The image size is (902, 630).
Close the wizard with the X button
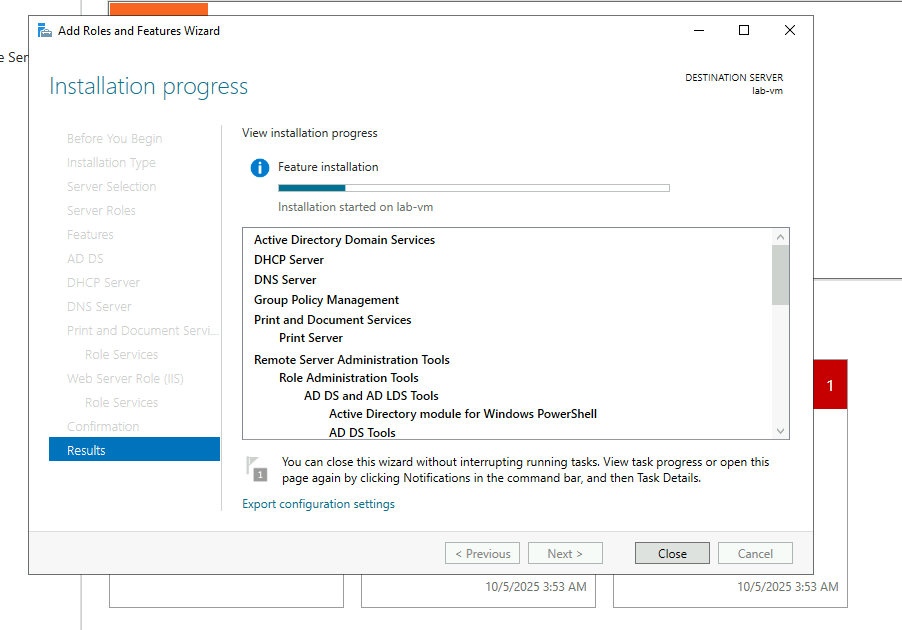pos(790,30)
